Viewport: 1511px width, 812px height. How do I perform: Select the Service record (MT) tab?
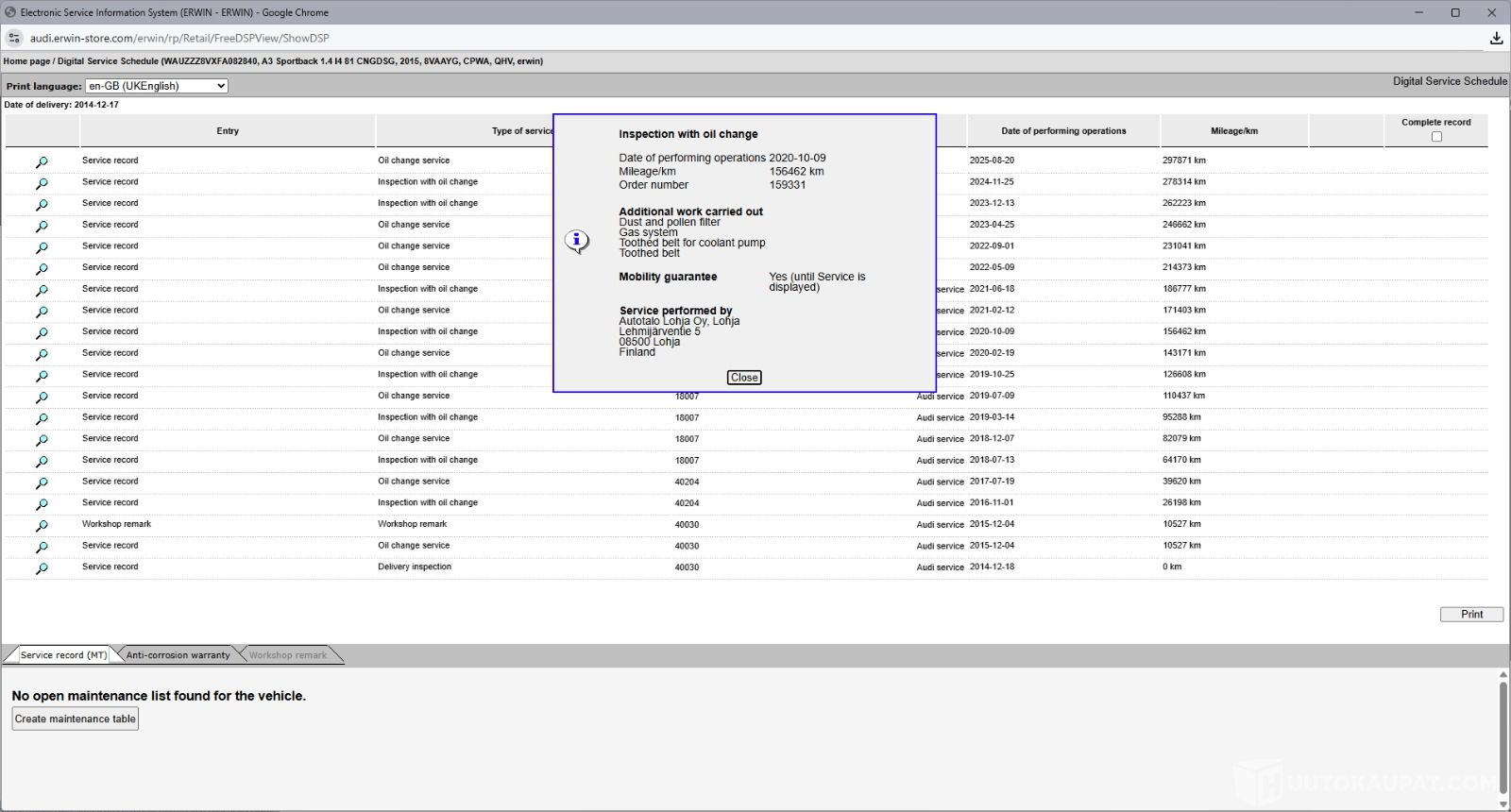[x=63, y=655]
